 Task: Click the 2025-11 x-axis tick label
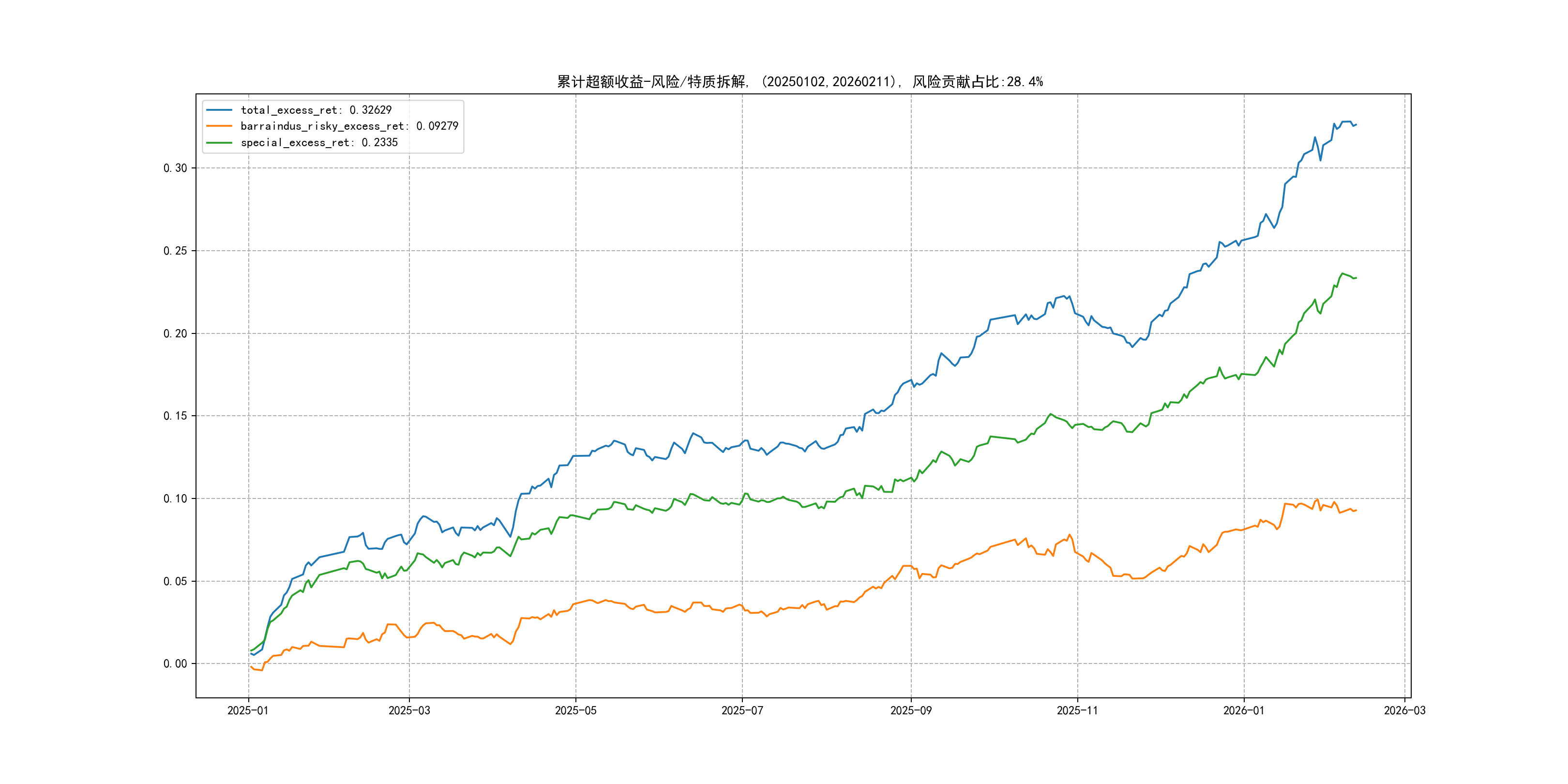[1077, 711]
